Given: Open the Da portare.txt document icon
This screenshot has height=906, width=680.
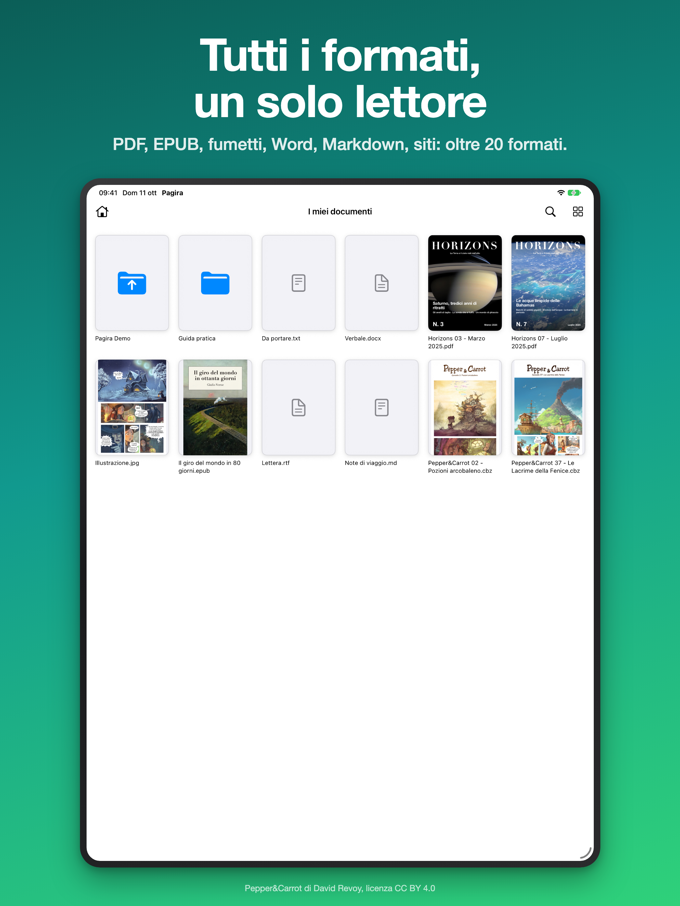Looking at the screenshot, I should 298,283.
